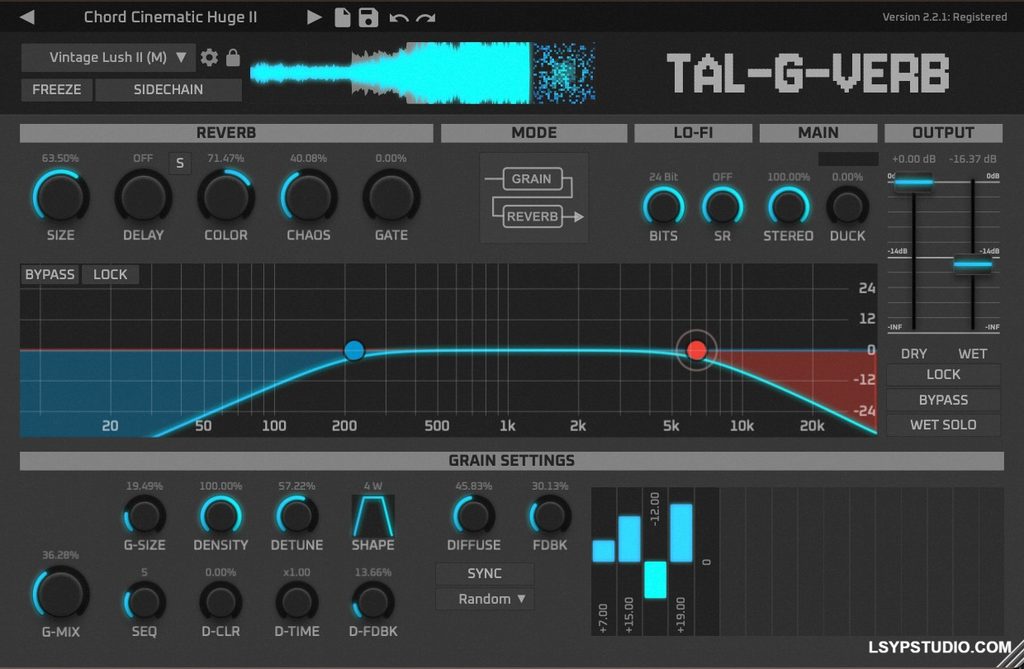Create new preset with the file icon

(x=342, y=17)
